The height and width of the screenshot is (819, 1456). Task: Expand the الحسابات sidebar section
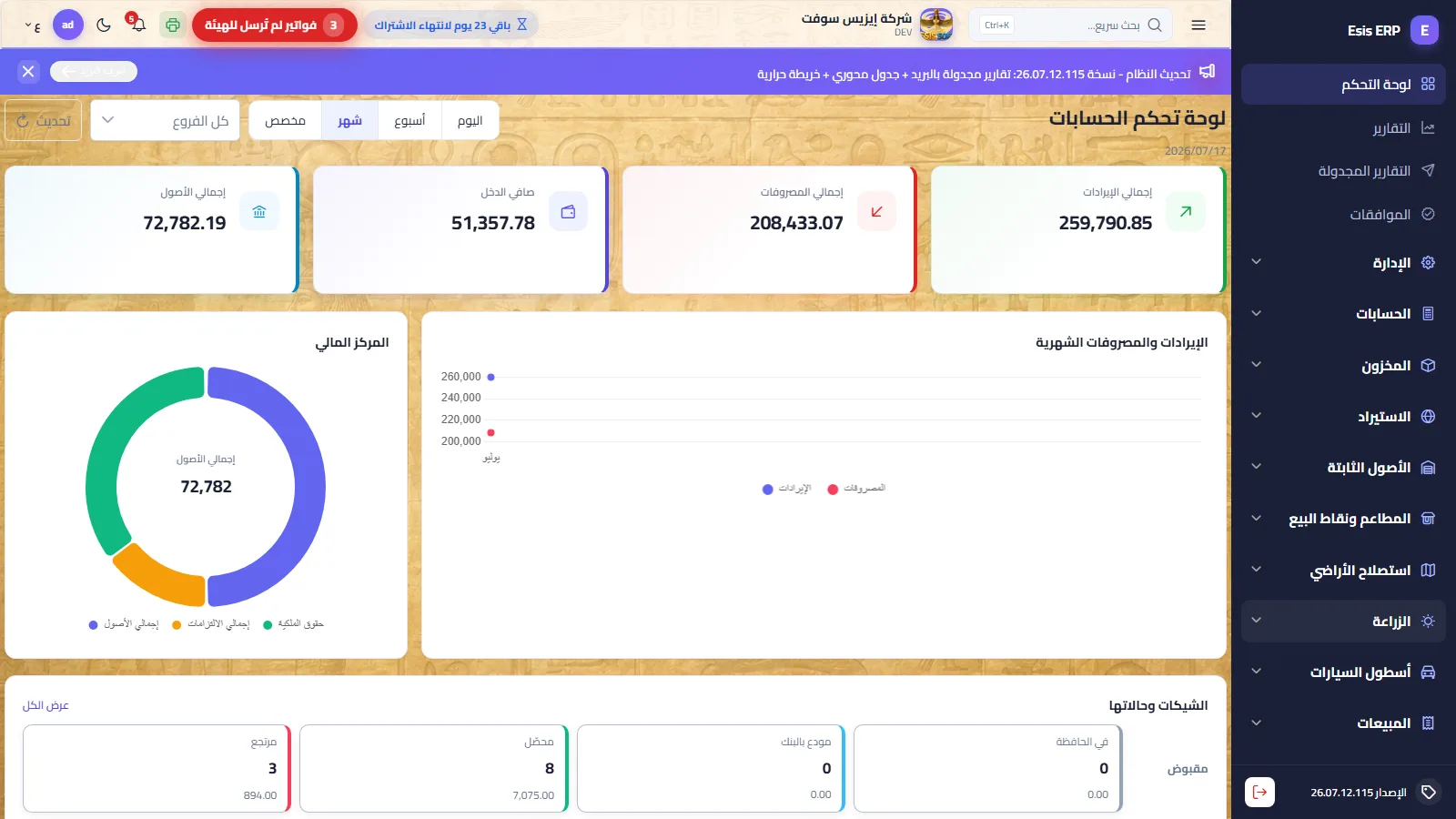click(1343, 314)
